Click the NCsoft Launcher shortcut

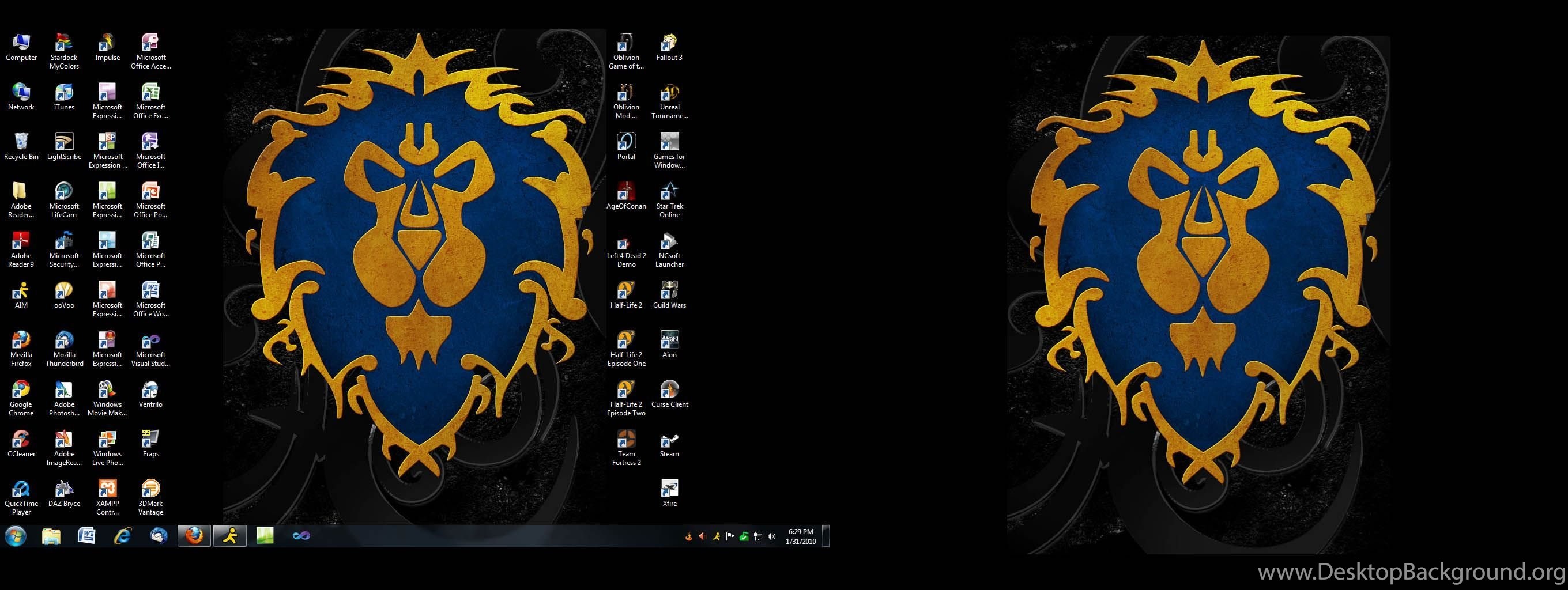point(669,249)
